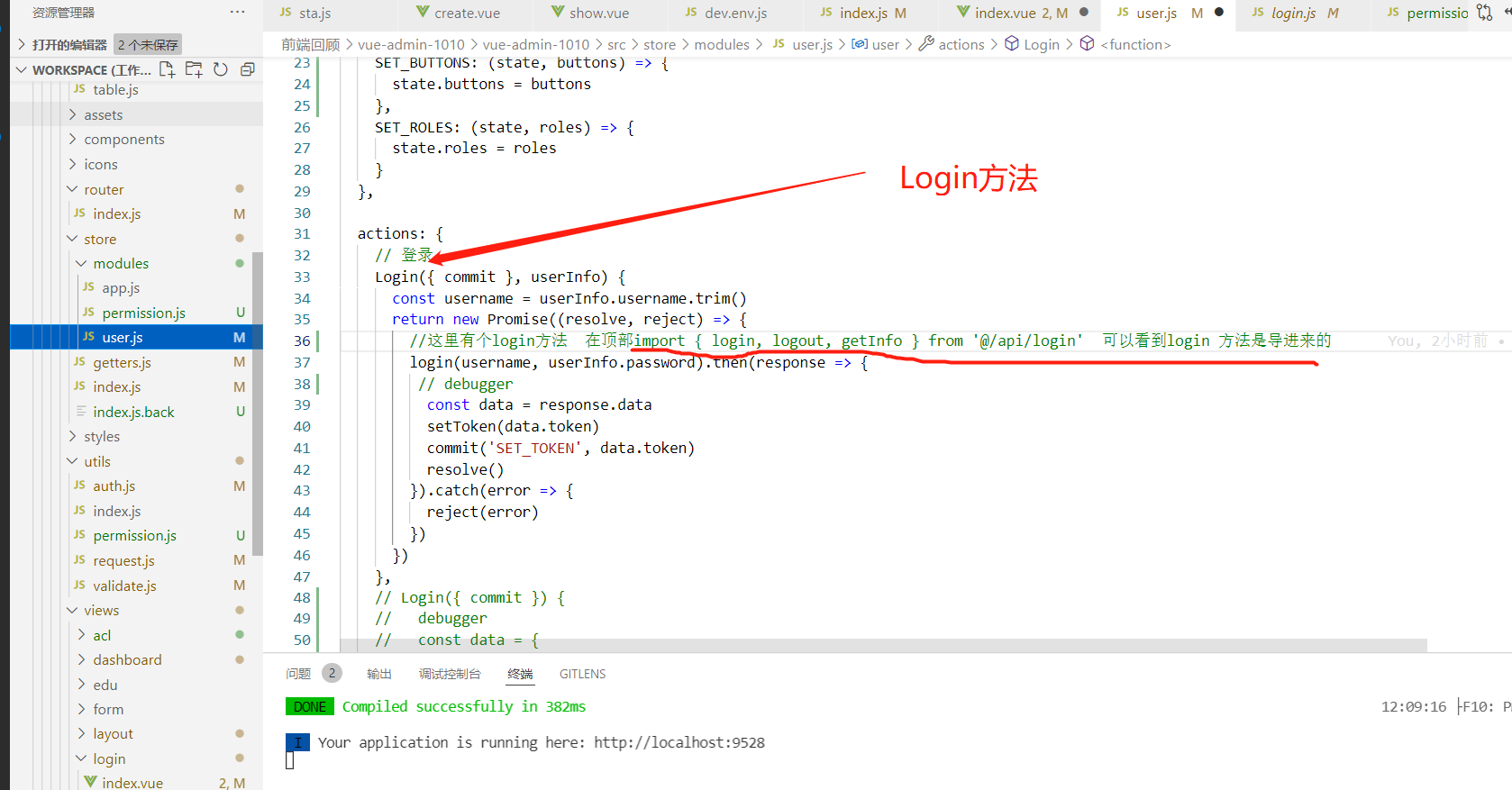Switch to the create.vue tab
Screen dimensions: 1512x790
[x=467, y=13]
